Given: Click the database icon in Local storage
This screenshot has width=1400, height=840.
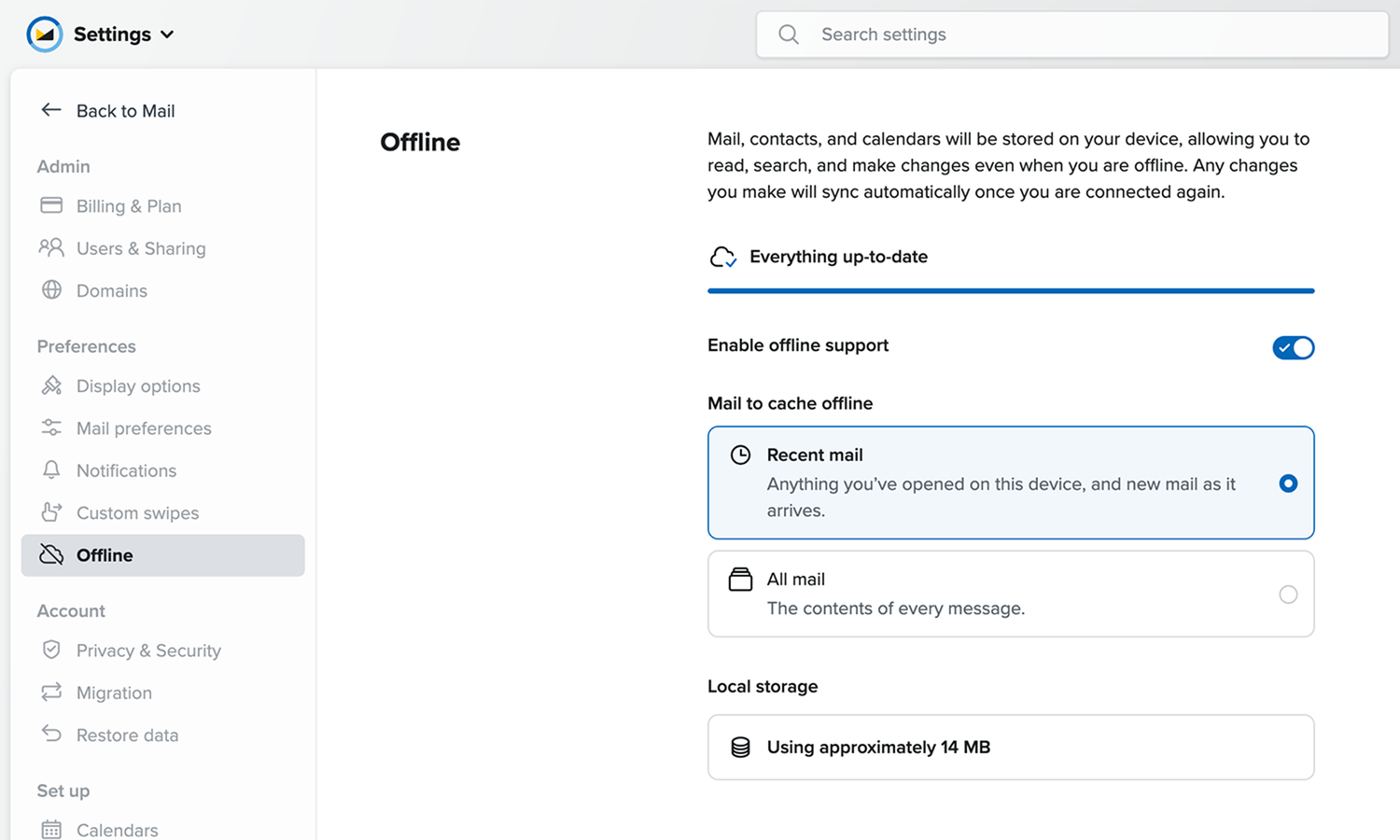Looking at the screenshot, I should pos(740,747).
